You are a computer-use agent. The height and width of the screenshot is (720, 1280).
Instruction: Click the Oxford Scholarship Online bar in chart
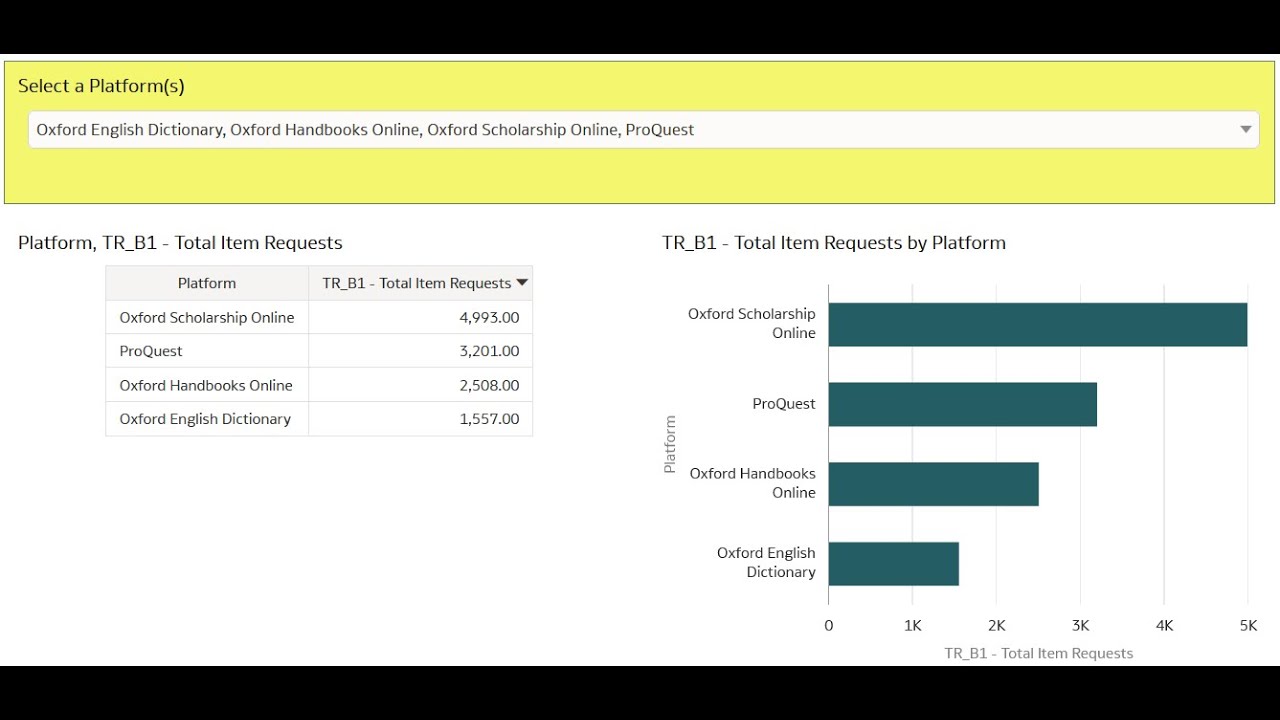click(1038, 324)
